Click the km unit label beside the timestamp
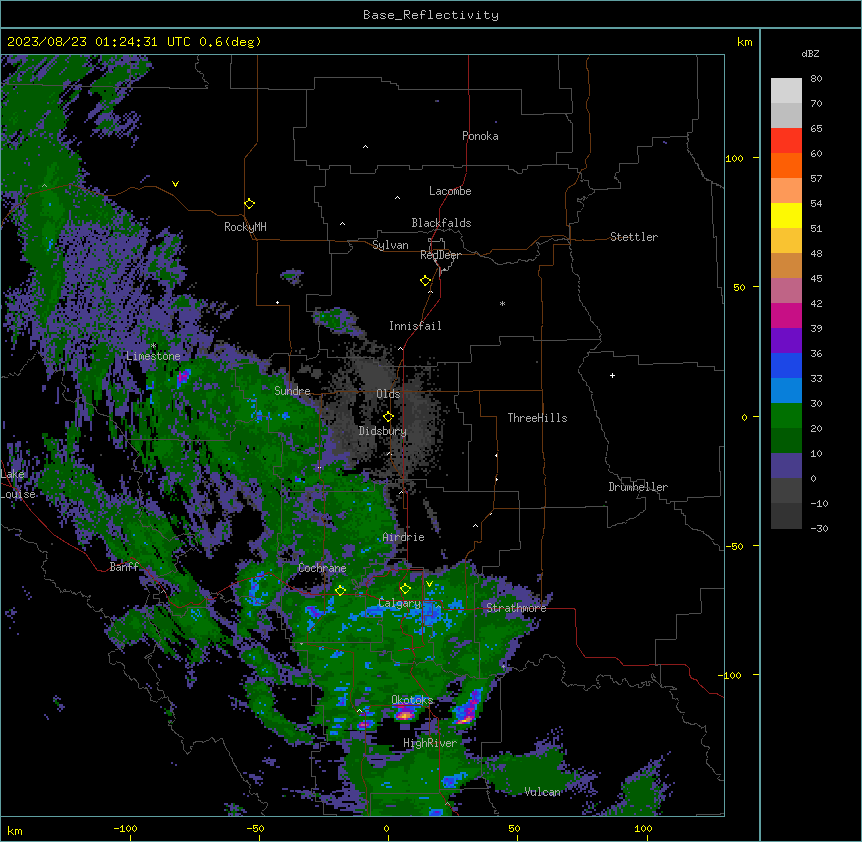Viewport: 862px width, 842px height. pyautogui.click(x=744, y=42)
